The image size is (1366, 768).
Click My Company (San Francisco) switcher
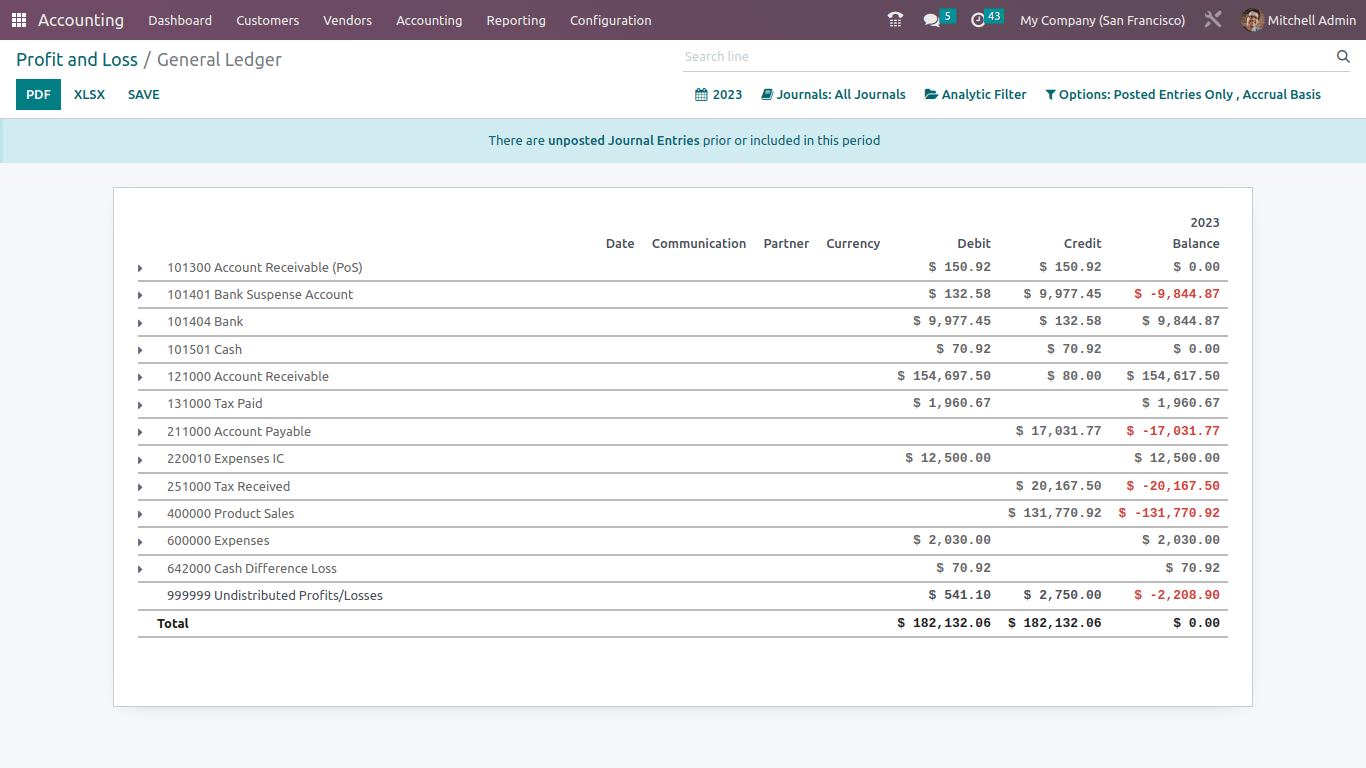(1102, 20)
